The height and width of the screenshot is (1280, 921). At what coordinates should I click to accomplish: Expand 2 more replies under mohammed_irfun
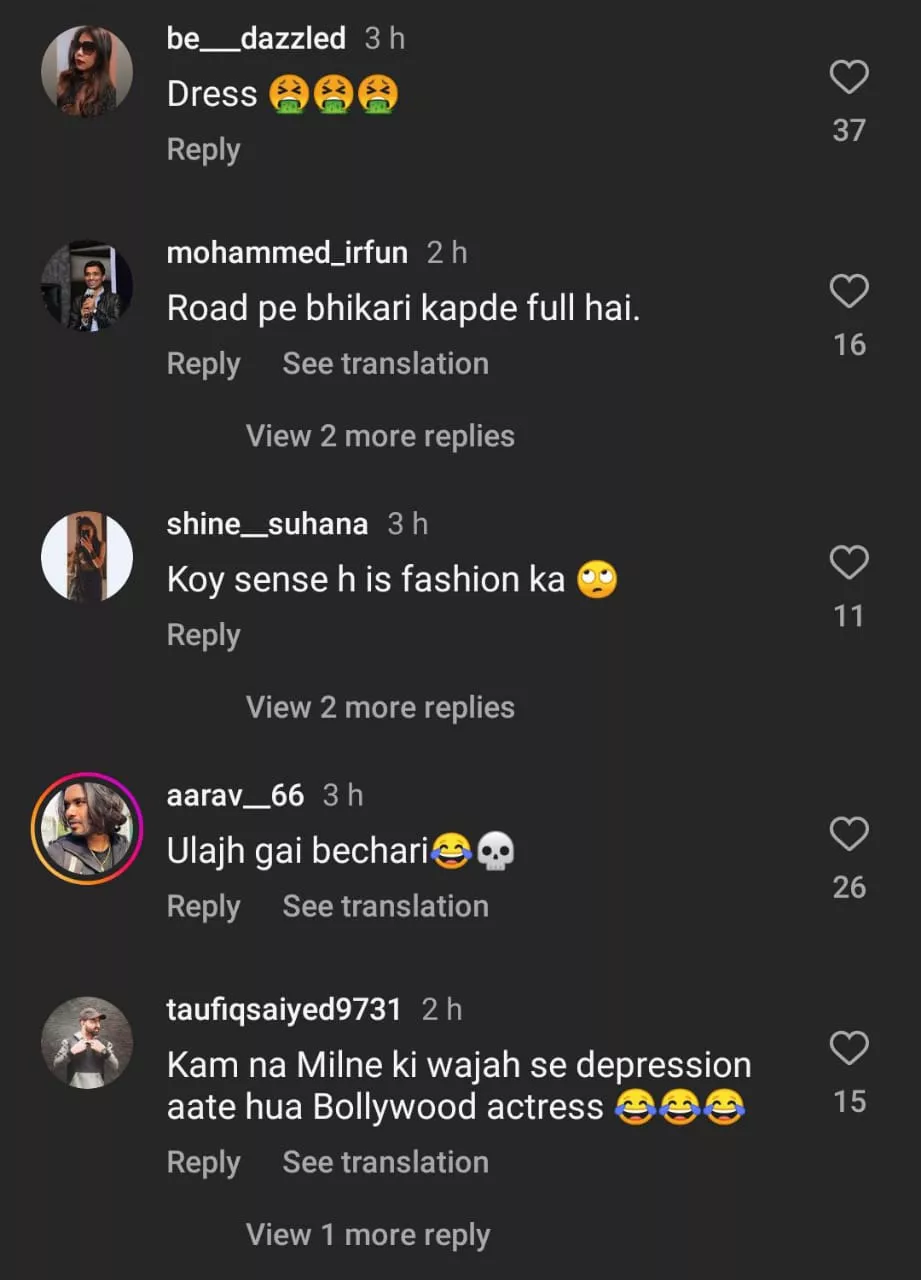pos(380,436)
